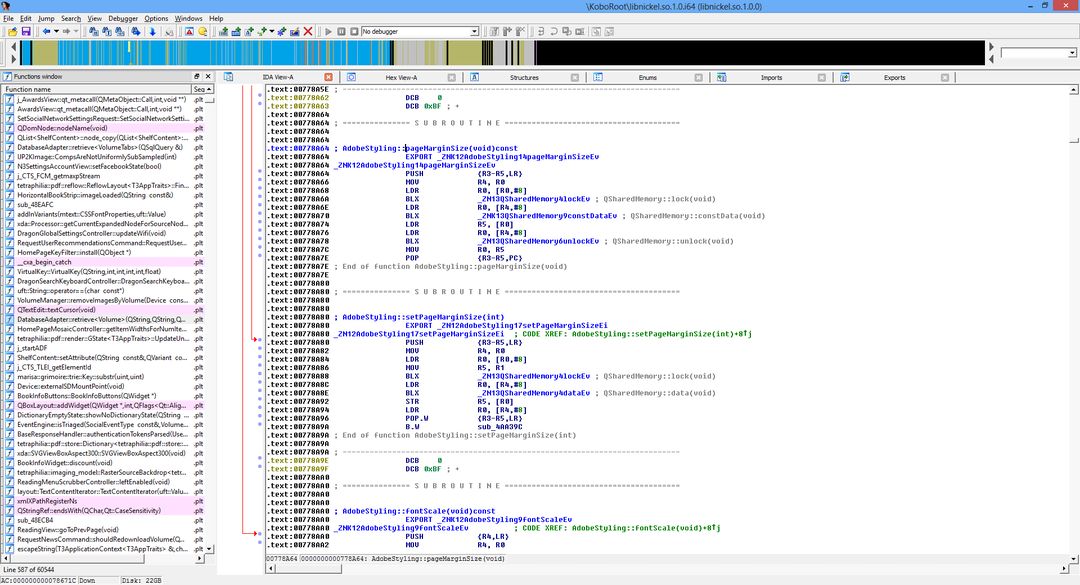Switch to the Structures tab
This screenshot has width=1080, height=585.
[524, 77]
